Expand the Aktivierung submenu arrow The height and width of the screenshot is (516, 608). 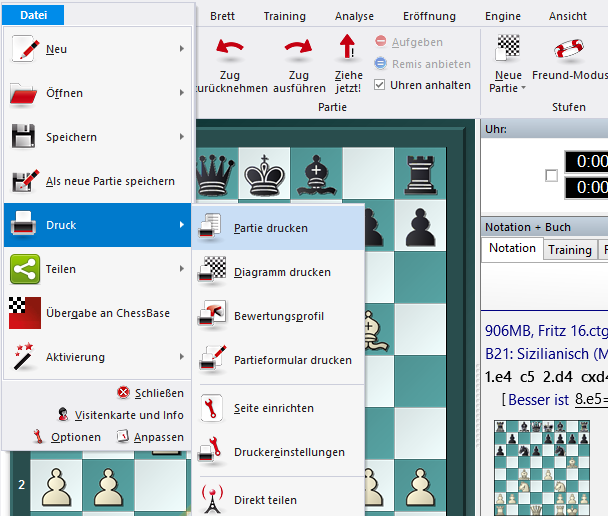pyautogui.click(x=181, y=357)
